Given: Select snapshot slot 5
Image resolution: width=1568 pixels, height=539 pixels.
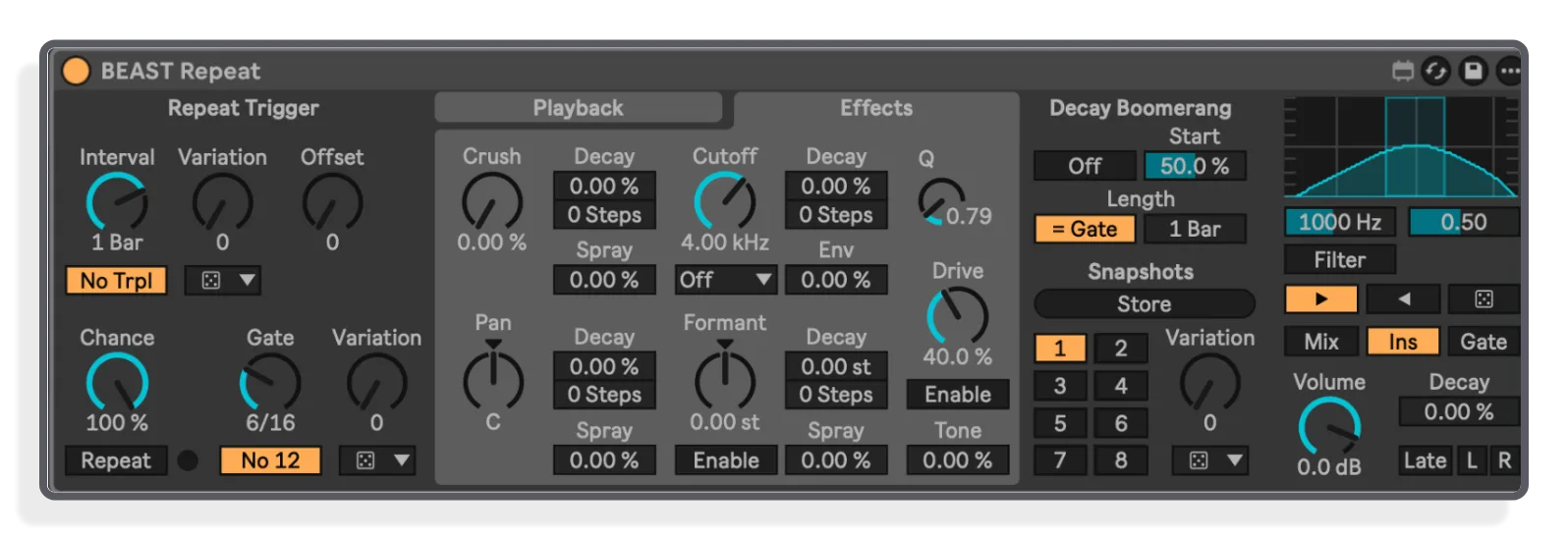Looking at the screenshot, I should 1059,423.
